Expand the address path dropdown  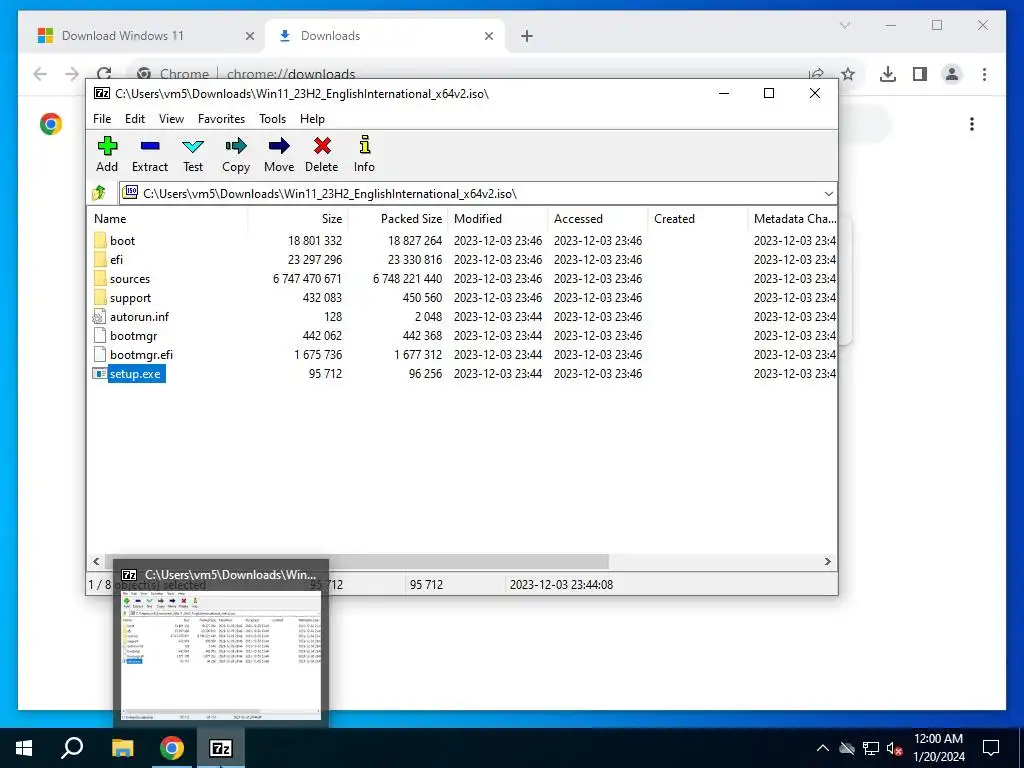click(828, 194)
